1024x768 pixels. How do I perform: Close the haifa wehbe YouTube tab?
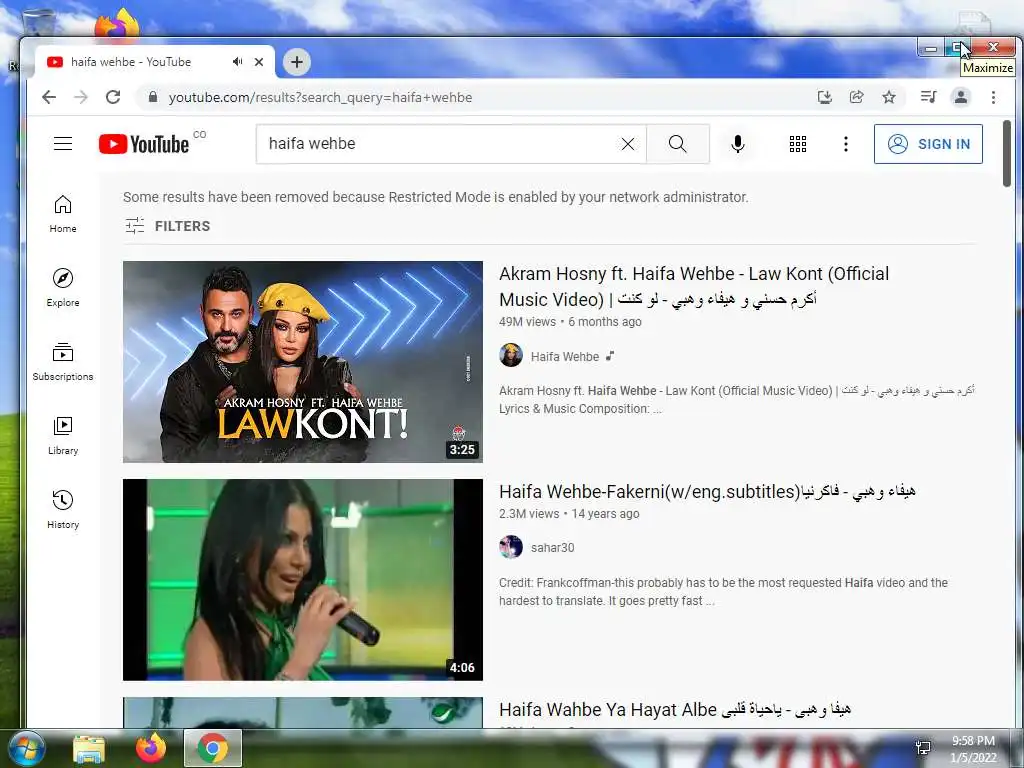coord(259,62)
